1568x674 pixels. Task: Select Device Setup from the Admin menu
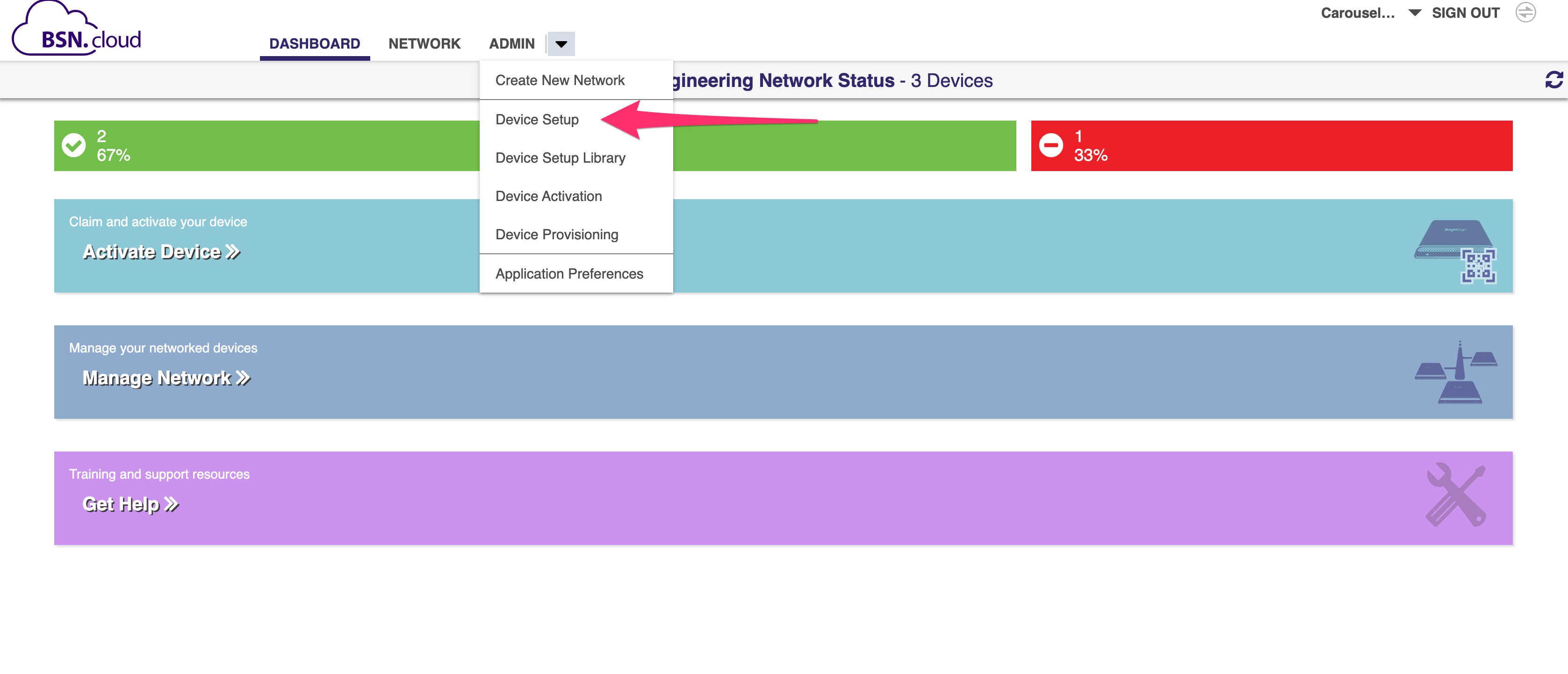click(x=537, y=119)
